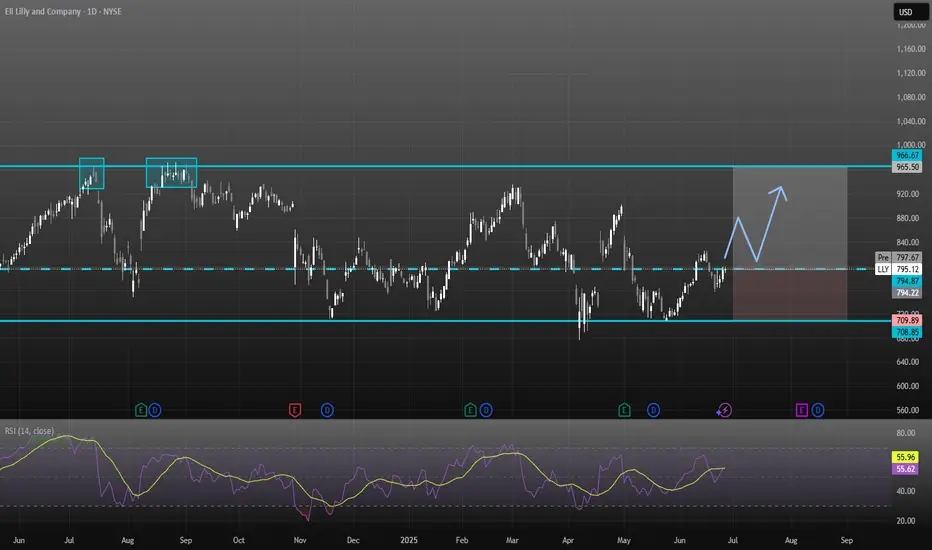This screenshot has width=932, height=550.
Task: Open the RSI (14, close) indicator legend
Action: [29, 430]
